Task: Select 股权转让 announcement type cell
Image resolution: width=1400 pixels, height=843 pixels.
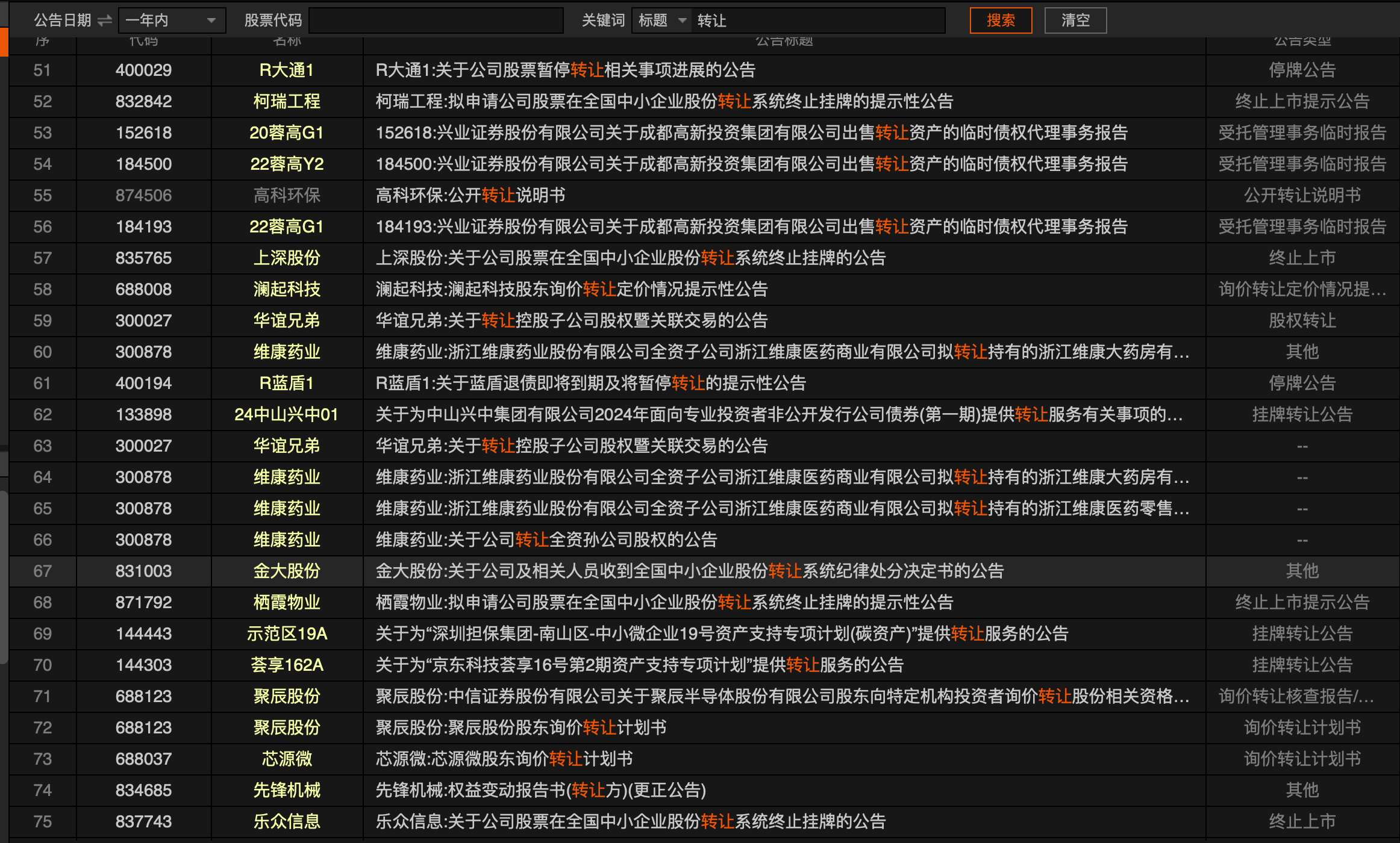Action: [1302, 320]
